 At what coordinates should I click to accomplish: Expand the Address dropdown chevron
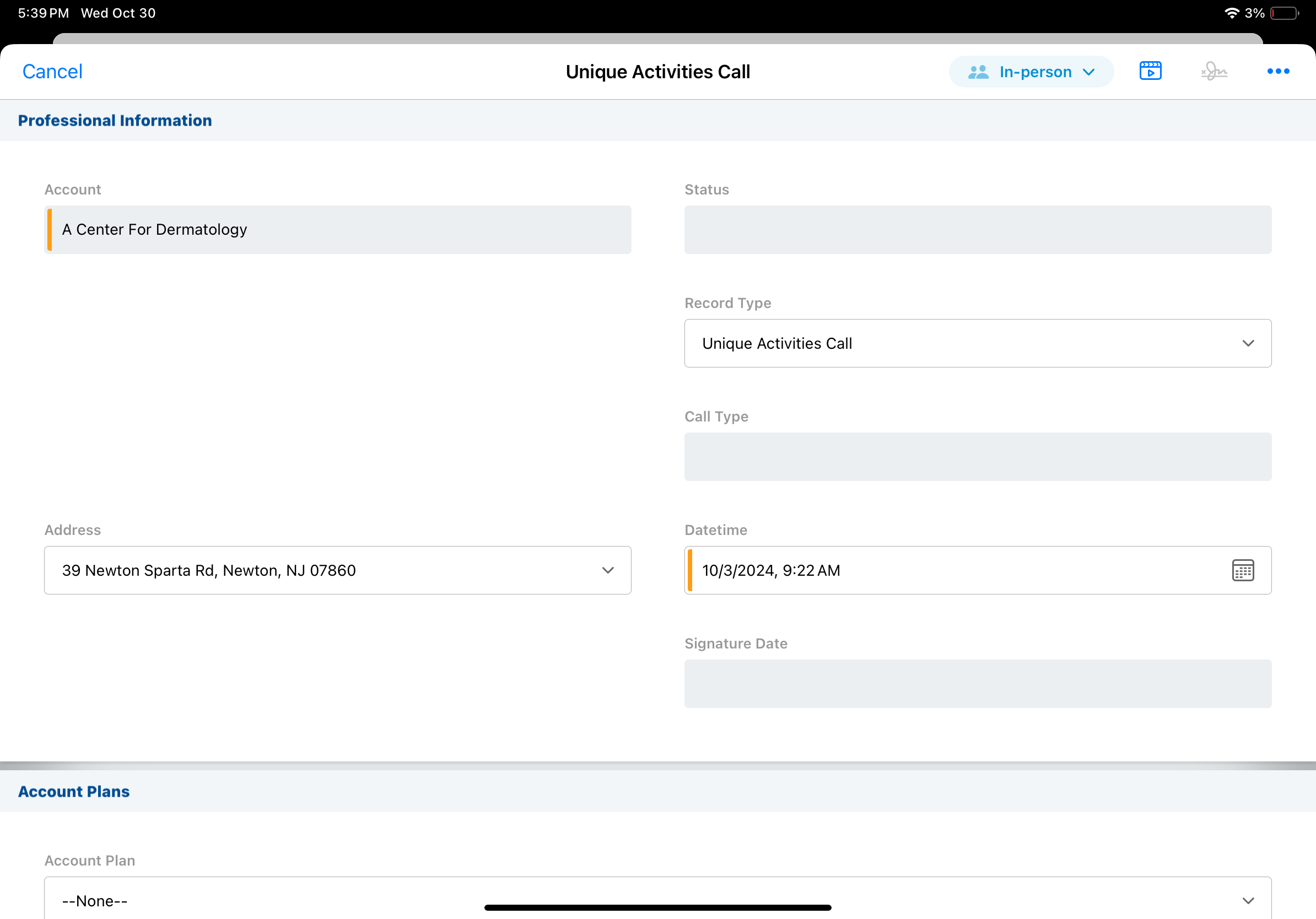click(x=607, y=570)
